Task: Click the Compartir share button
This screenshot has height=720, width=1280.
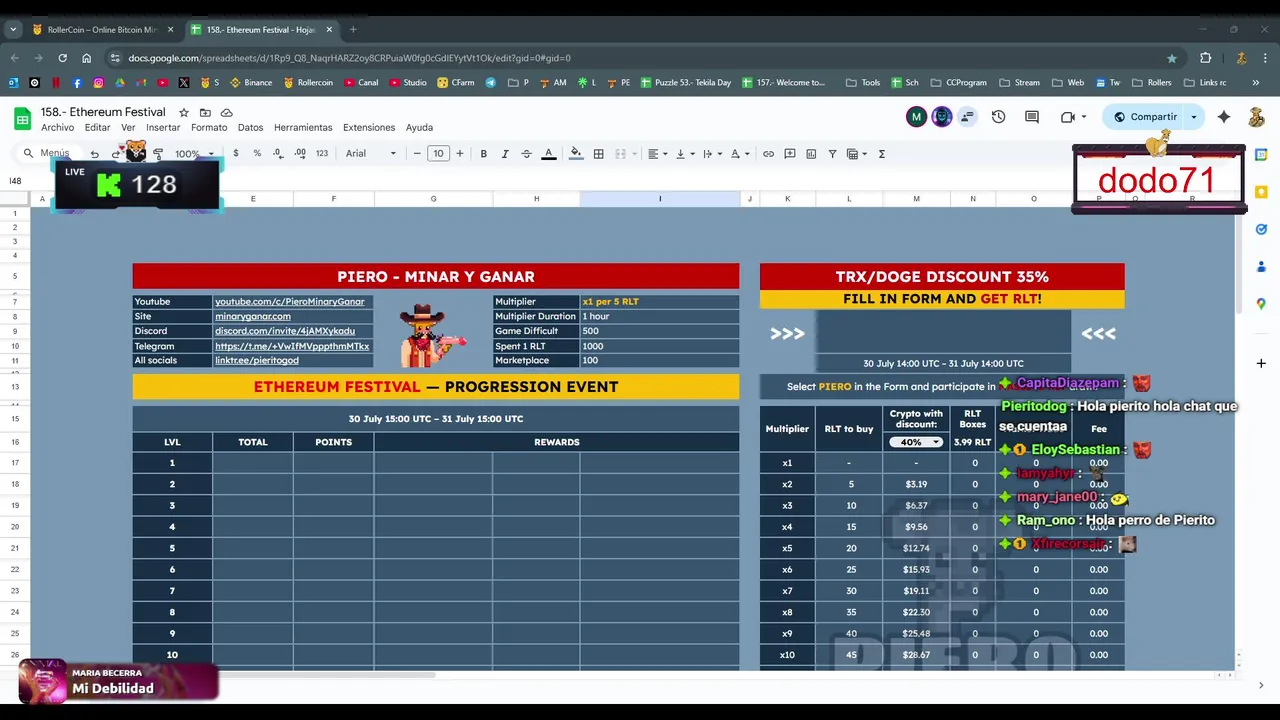Action: tap(1144, 117)
